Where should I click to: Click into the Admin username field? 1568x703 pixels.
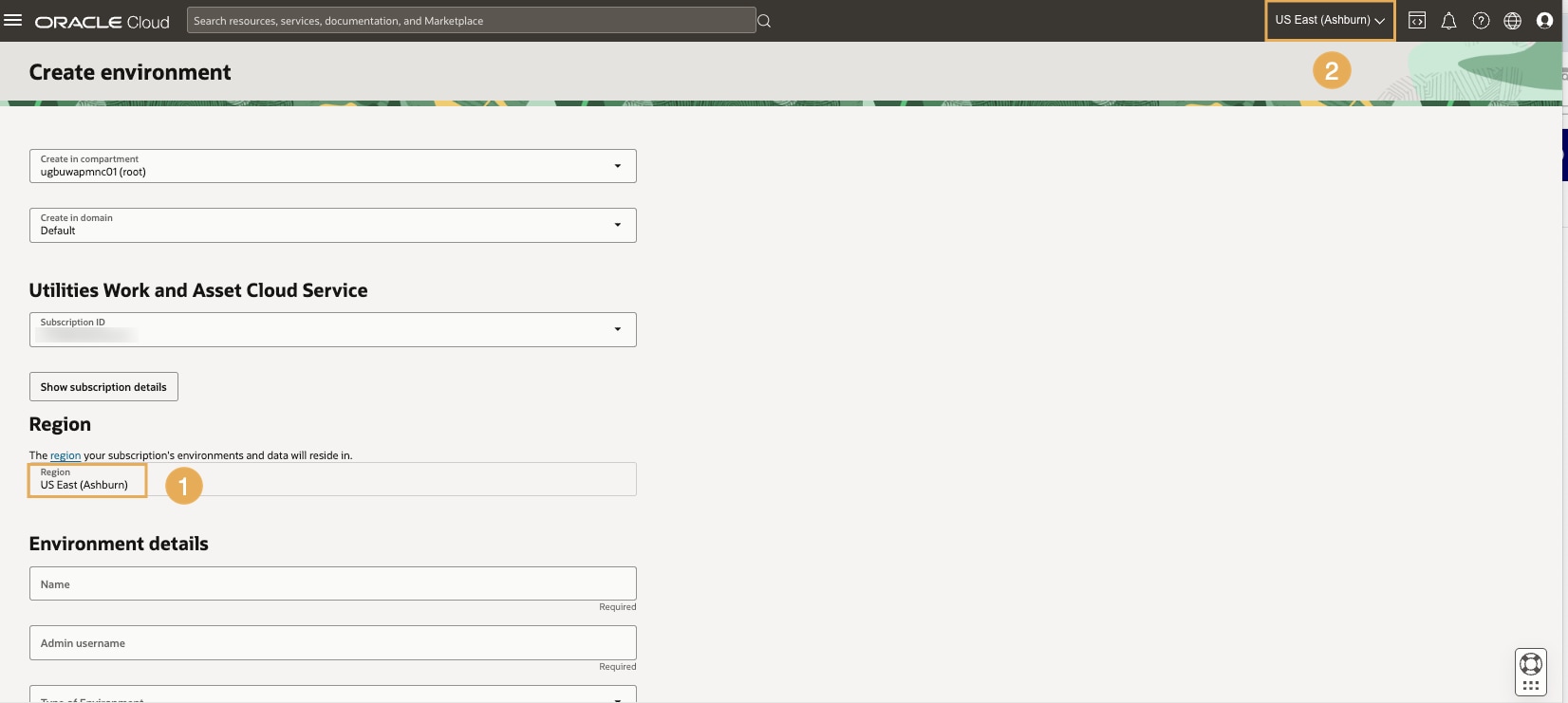click(333, 642)
